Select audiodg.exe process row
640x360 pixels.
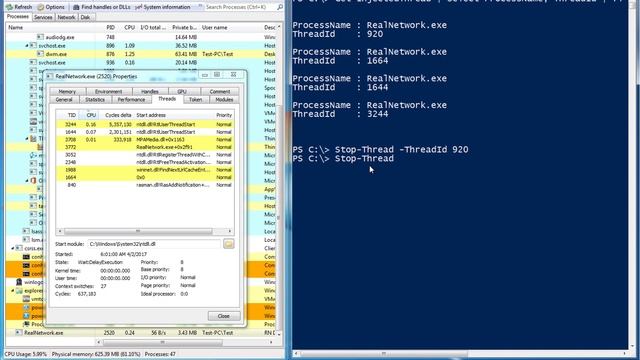[141, 37]
